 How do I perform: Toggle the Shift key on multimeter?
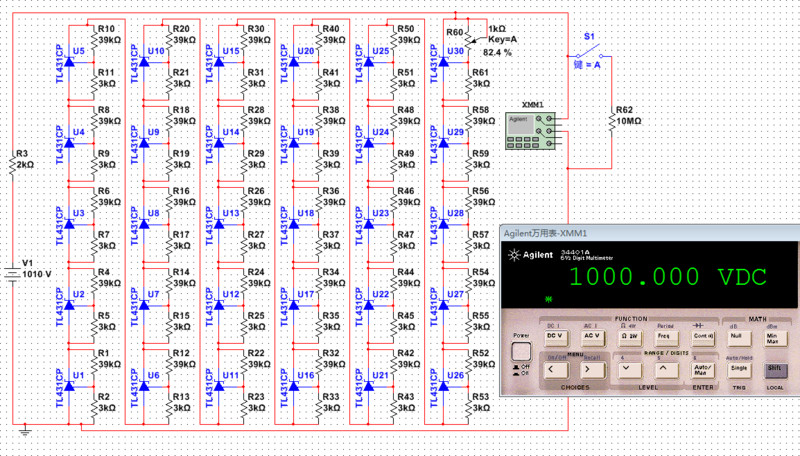click(x=773, y=369)
